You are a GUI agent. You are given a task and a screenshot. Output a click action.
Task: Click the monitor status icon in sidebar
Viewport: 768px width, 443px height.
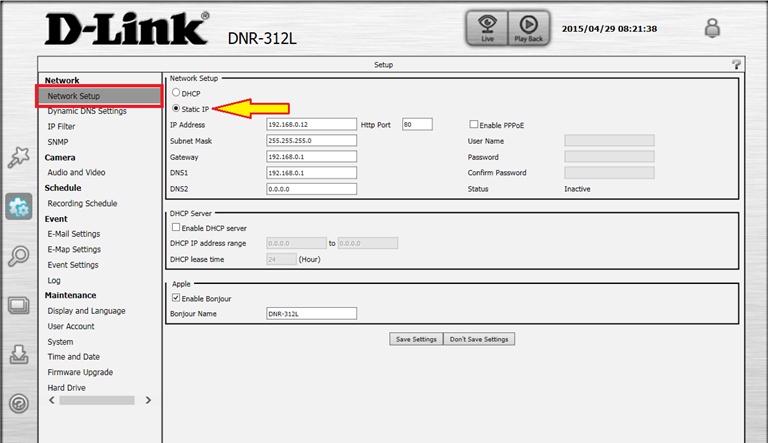pyautogui.click(x=18, y=305)
